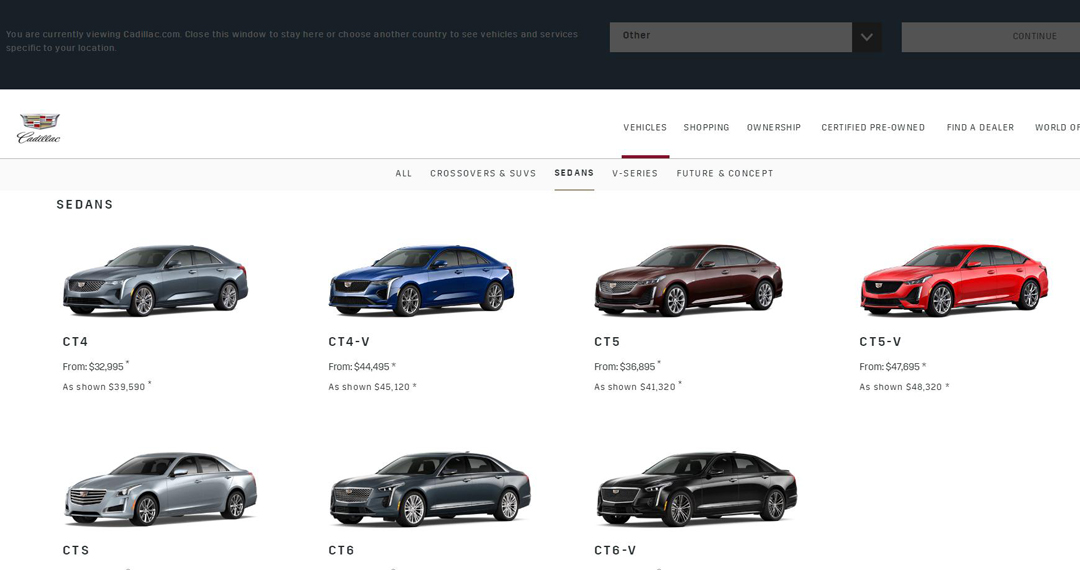Switch to the All vehicles tab
The image size is (1080, 570).
(403, 174)
